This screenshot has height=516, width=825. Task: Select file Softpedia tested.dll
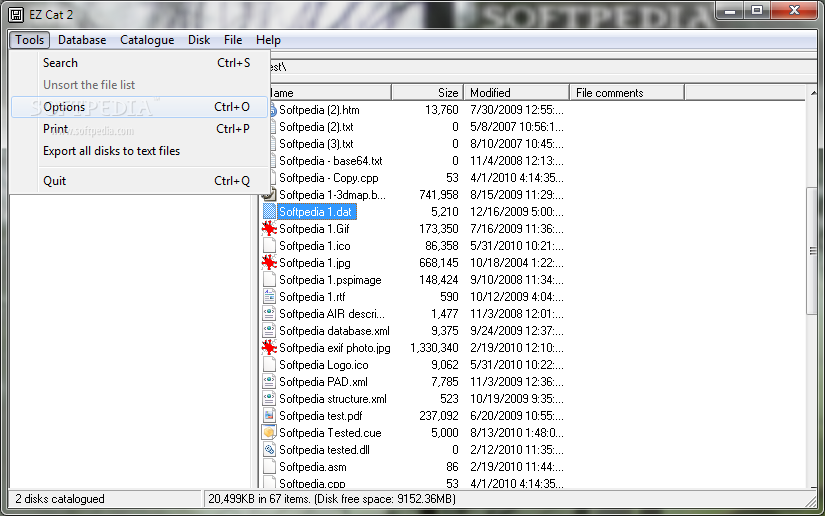[325, 450]
